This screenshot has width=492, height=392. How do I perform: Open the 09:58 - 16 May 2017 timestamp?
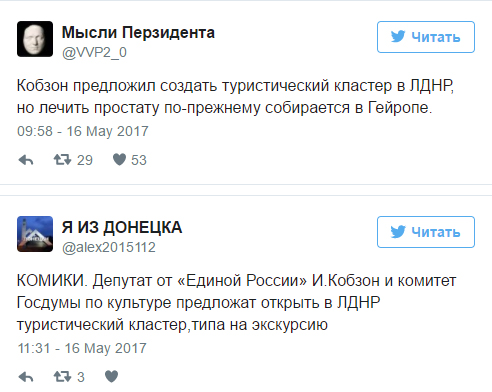point(83,131)
